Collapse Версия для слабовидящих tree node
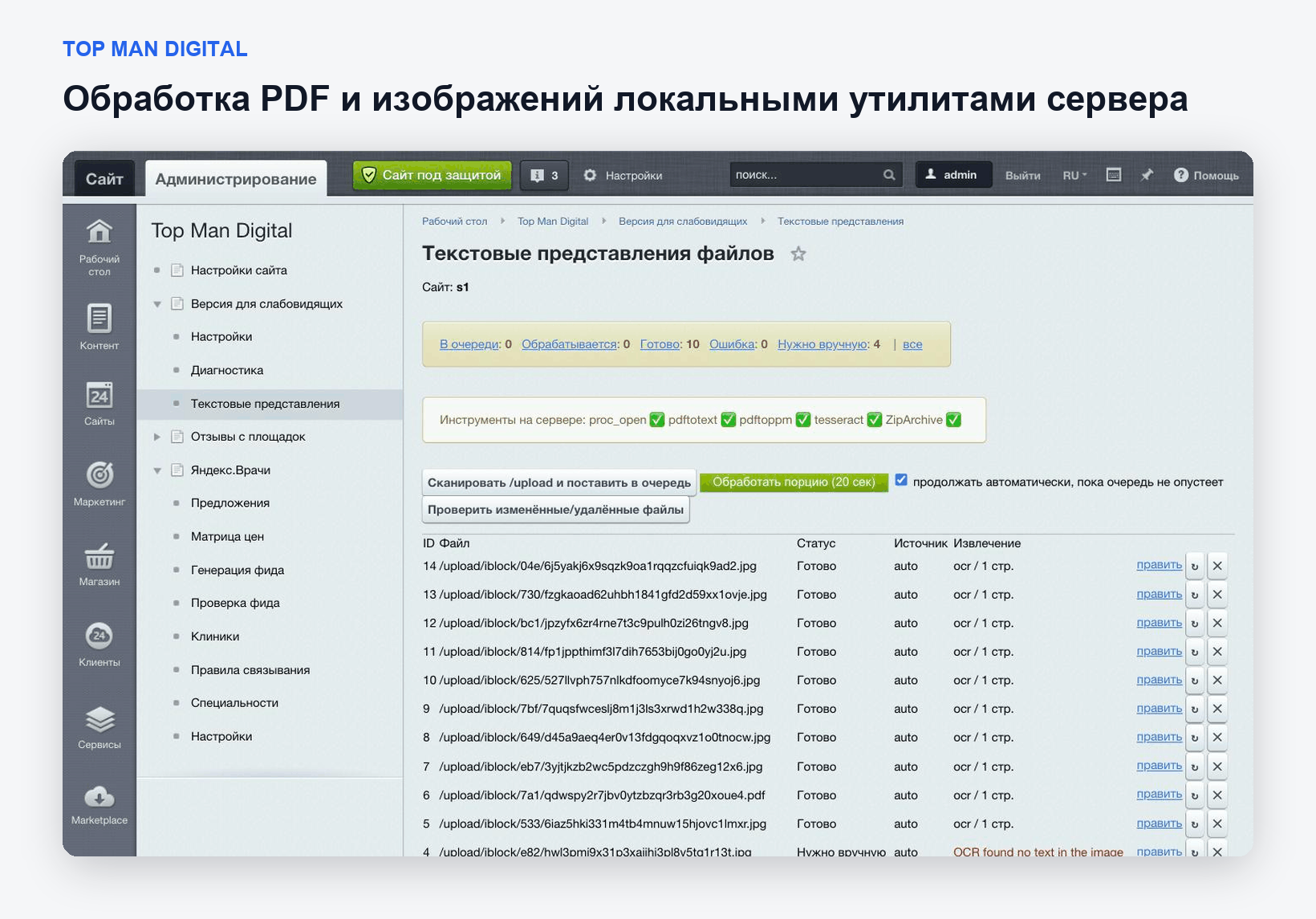The width and height of the screenshot is (1316, 919). tap(157, 304)
